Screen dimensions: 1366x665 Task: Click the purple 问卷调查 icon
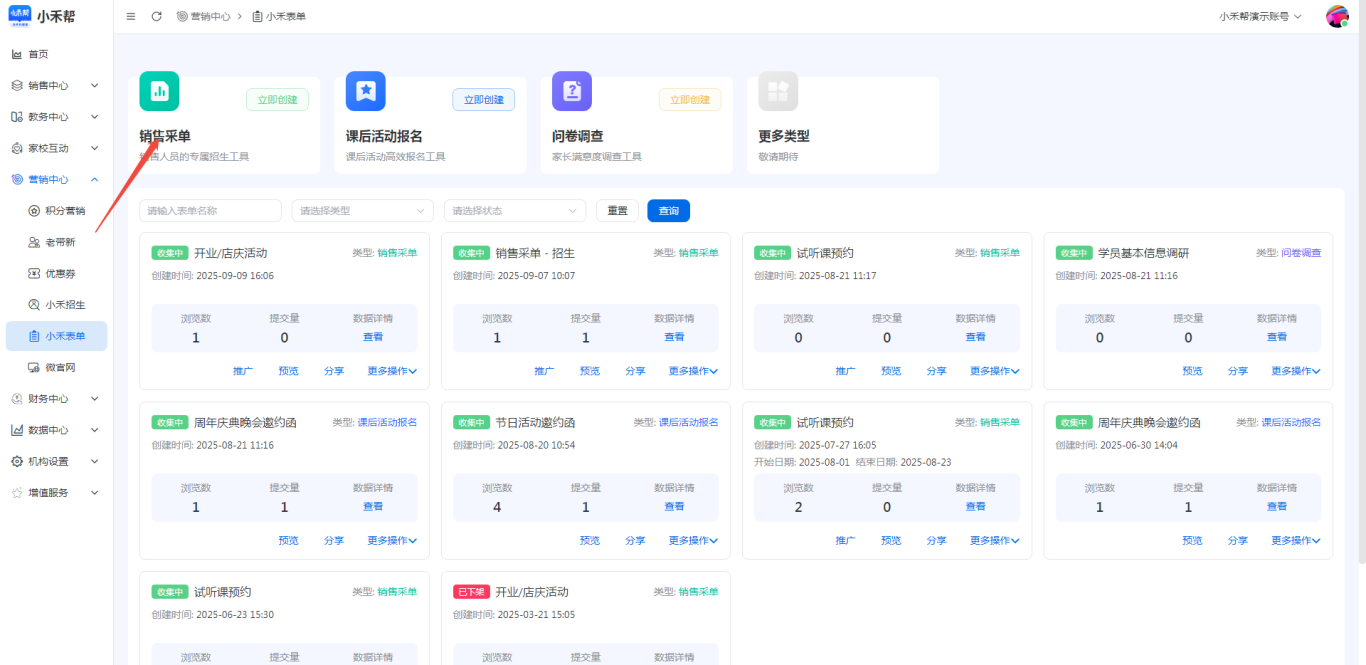pos(572,91)
